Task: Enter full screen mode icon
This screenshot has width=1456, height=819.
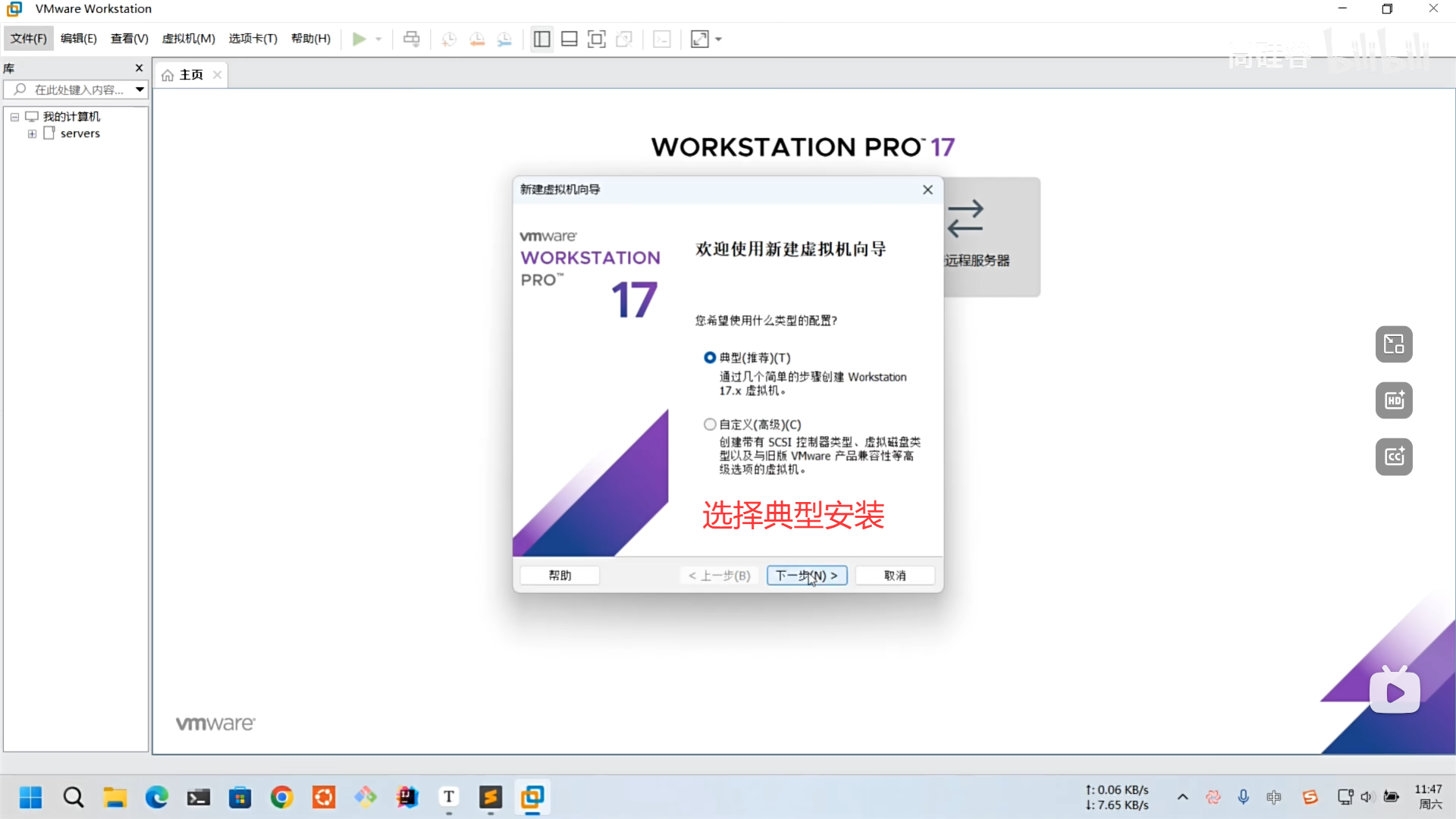Action: [597, 39]
